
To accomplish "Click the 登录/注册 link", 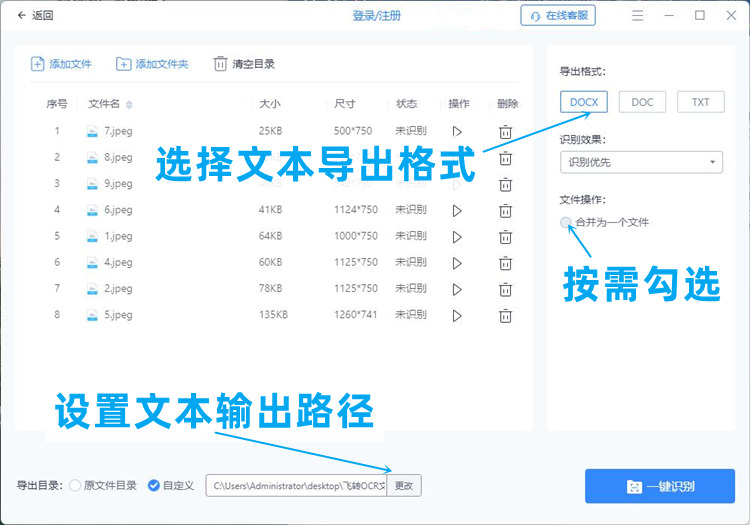I will tap(376, 16).
